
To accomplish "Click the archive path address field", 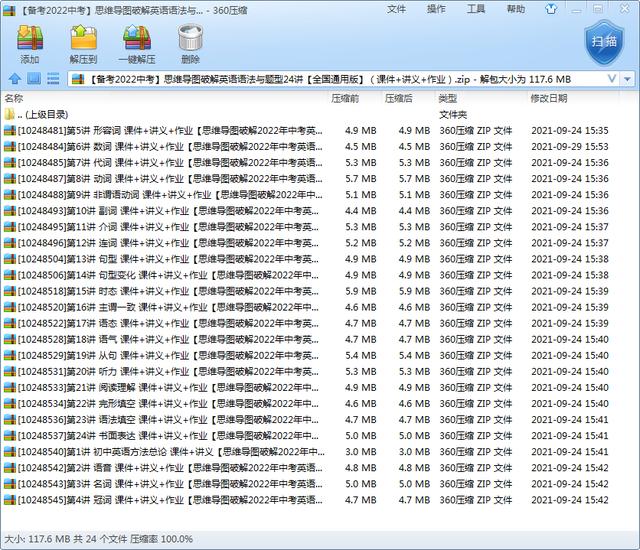I will (x=343, y=79).
